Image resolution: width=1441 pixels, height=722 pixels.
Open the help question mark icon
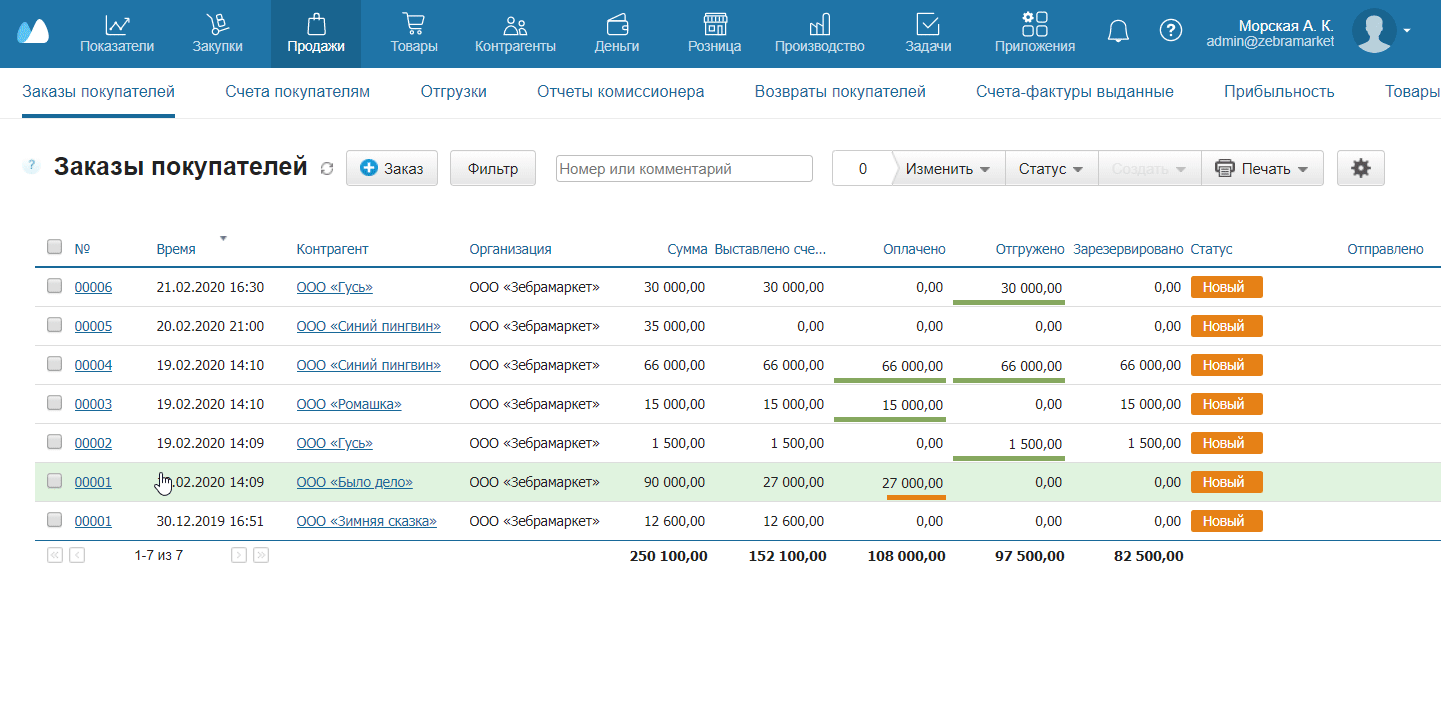(1170, 31)
